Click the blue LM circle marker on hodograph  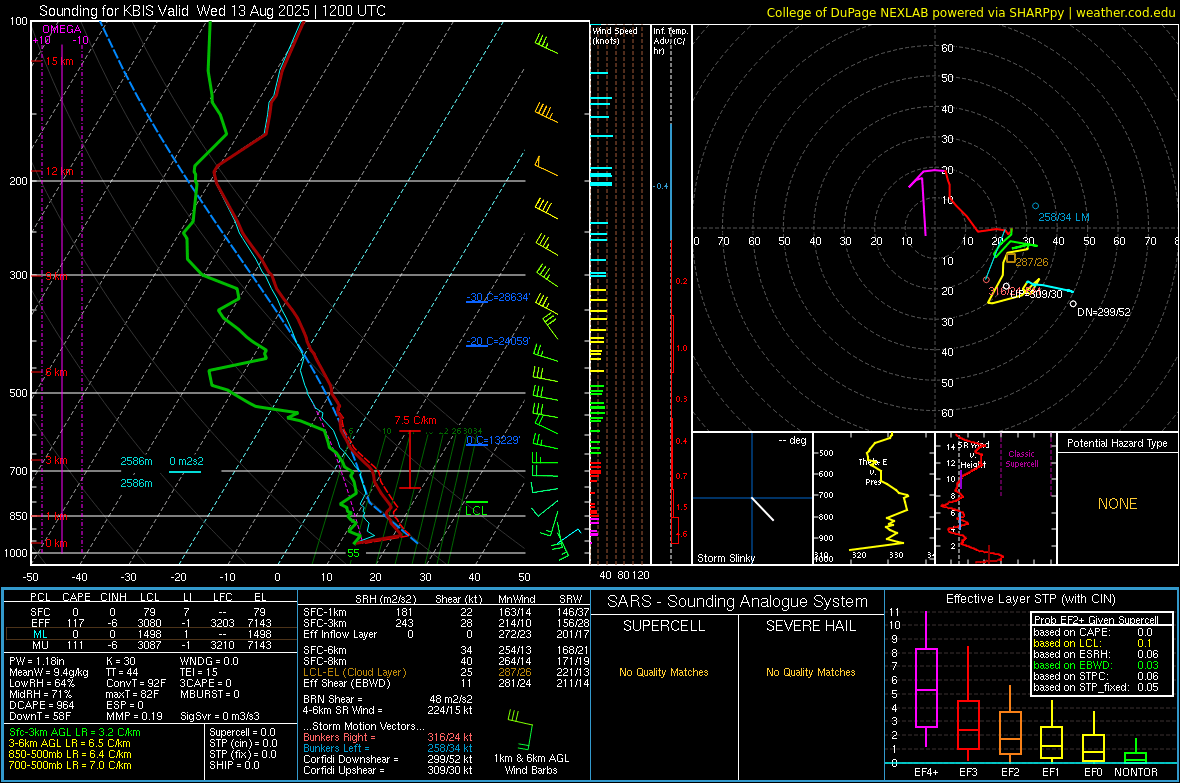click(1036, 206)
